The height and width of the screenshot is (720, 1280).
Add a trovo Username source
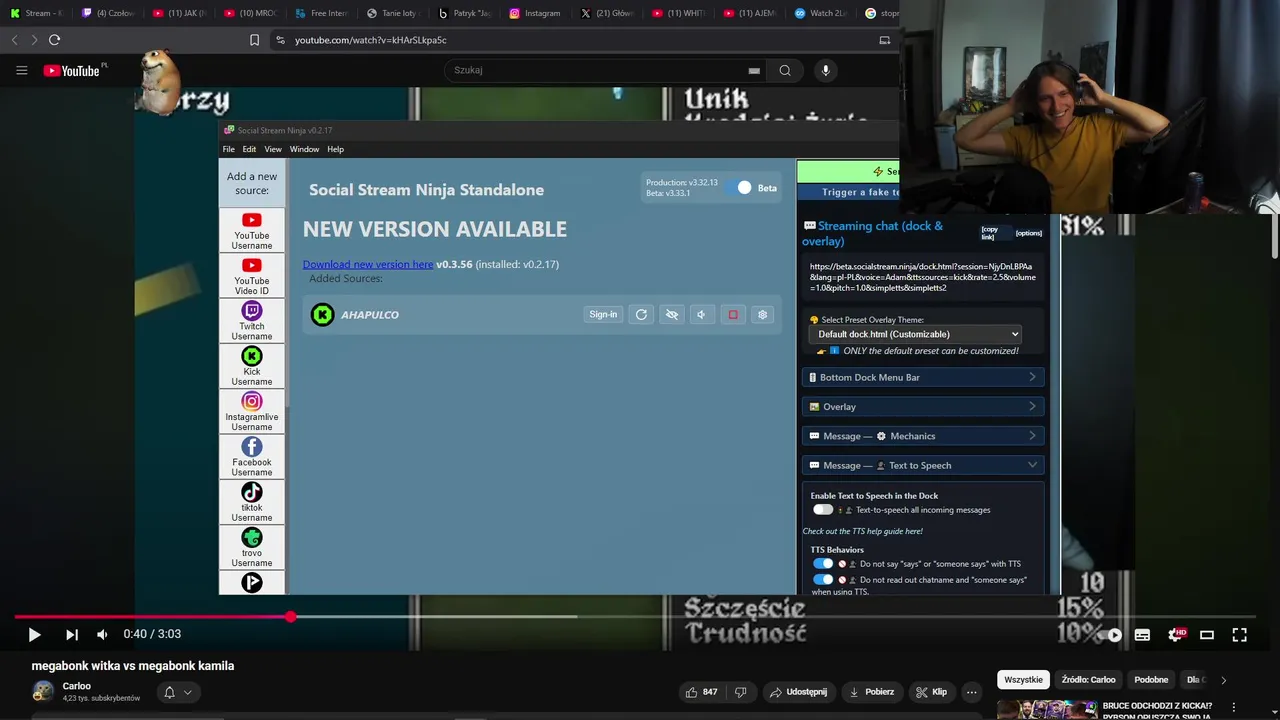pos(252,548)
